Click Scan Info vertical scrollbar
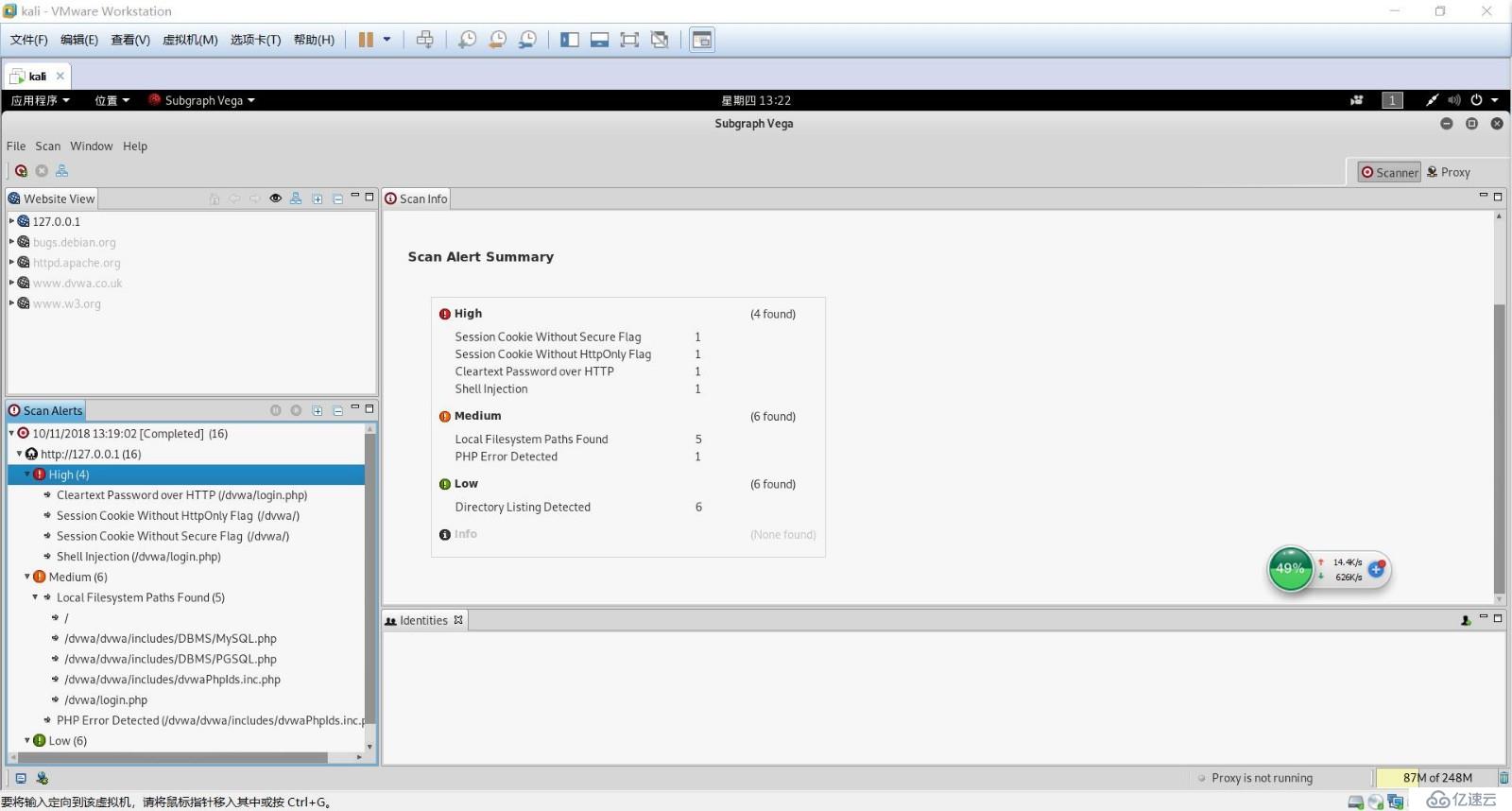 coord(1499,450)
